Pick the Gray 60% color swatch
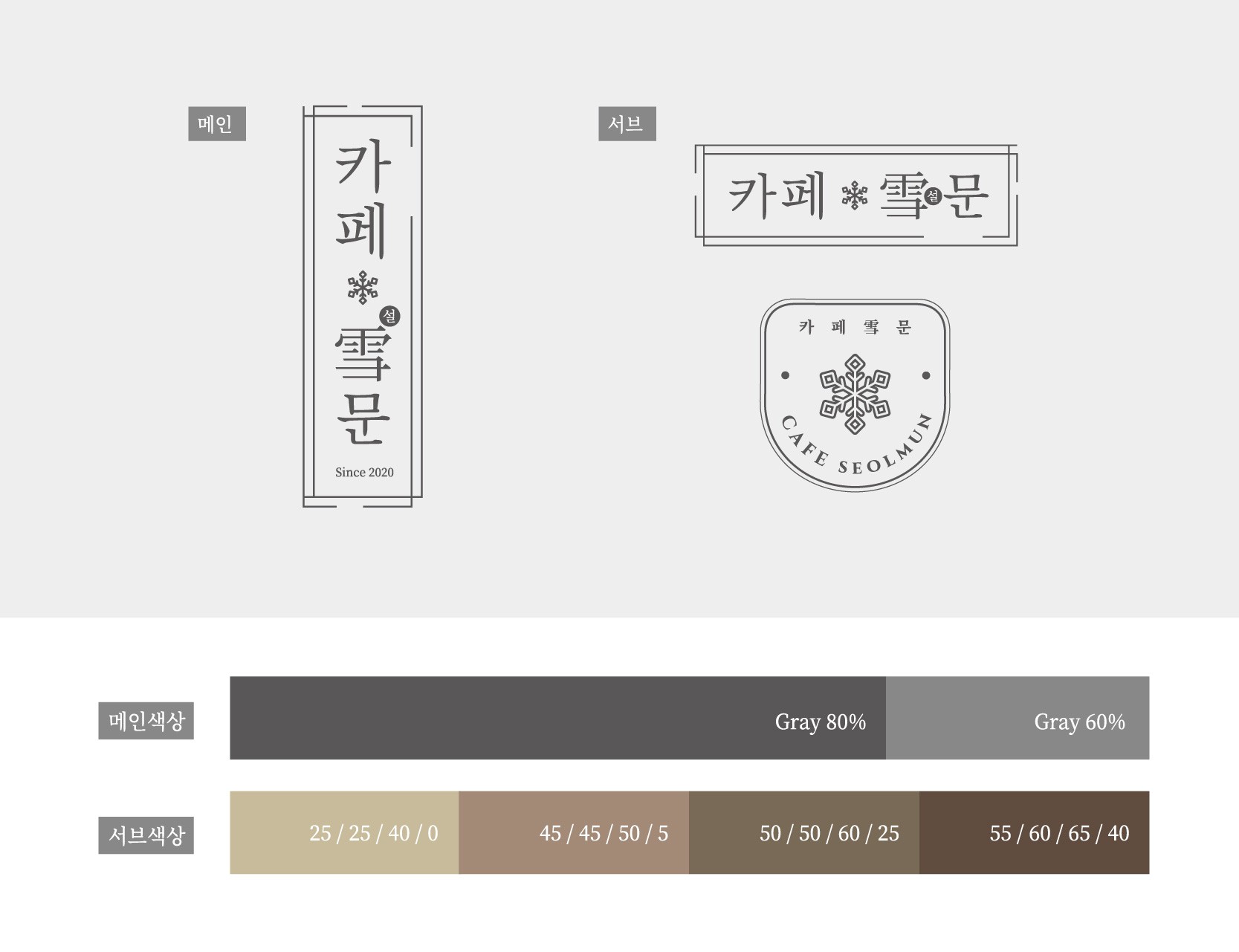 click(x=1017, y=718)
